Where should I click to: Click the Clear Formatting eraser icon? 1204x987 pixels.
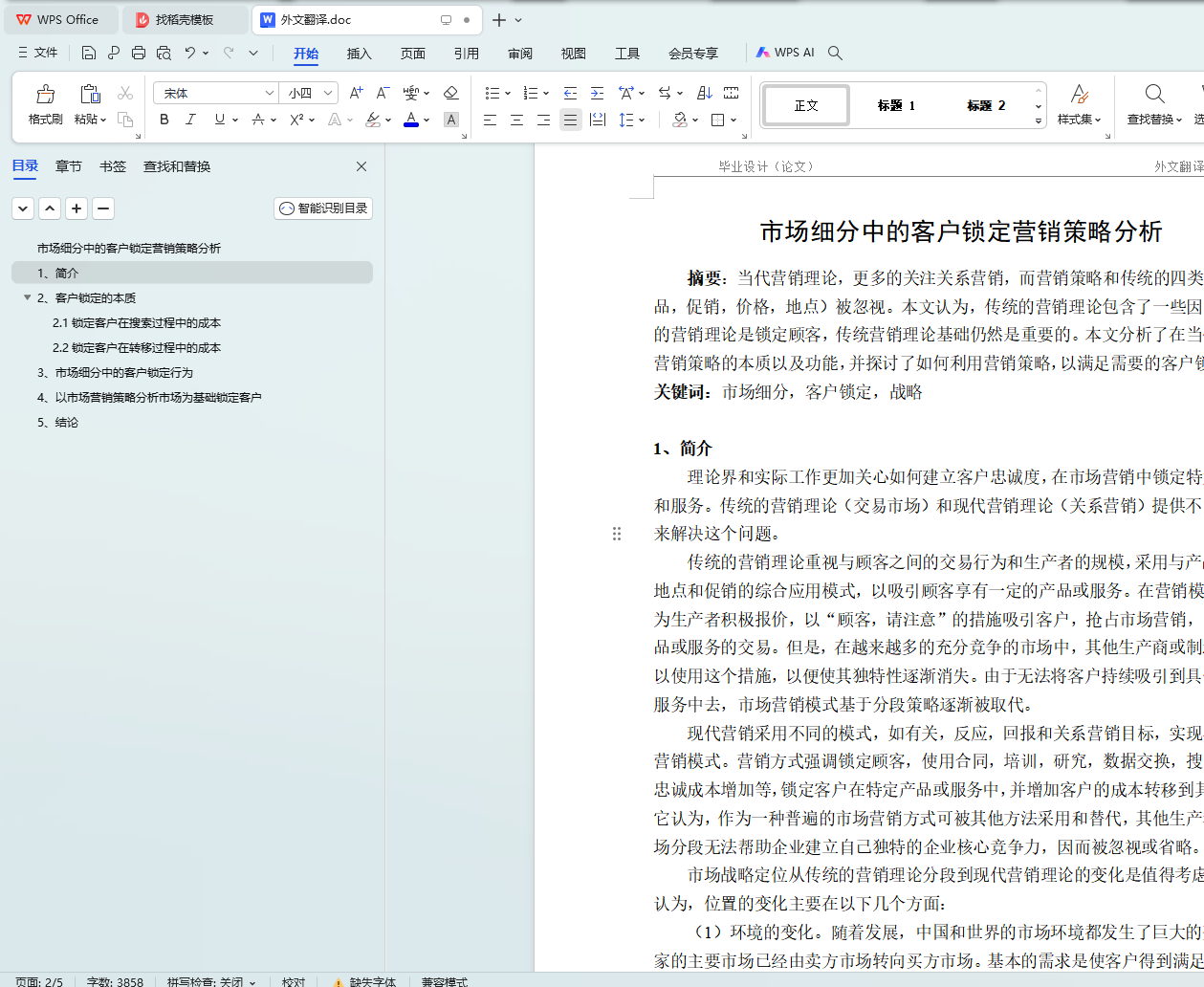451,93
